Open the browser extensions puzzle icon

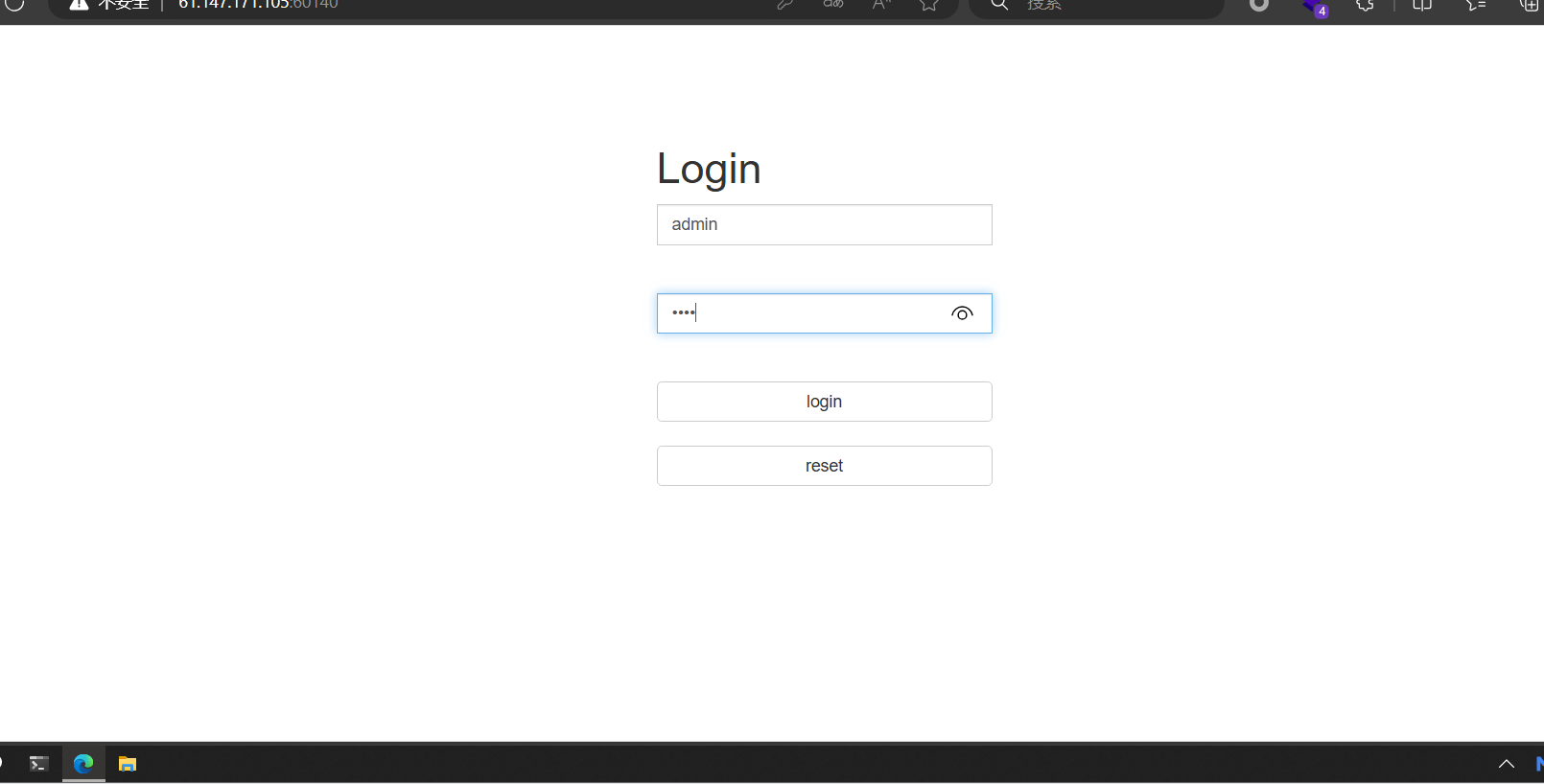tap(1366, 5)
